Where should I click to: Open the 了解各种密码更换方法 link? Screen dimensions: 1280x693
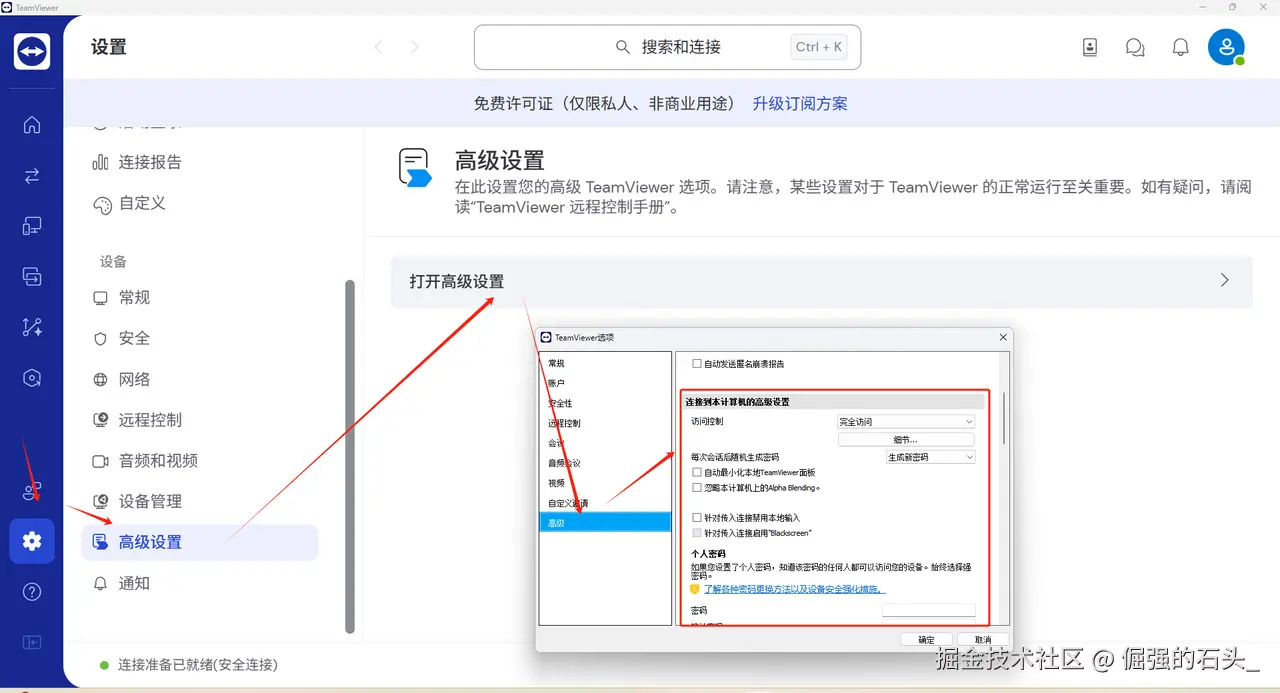(795, 589)
